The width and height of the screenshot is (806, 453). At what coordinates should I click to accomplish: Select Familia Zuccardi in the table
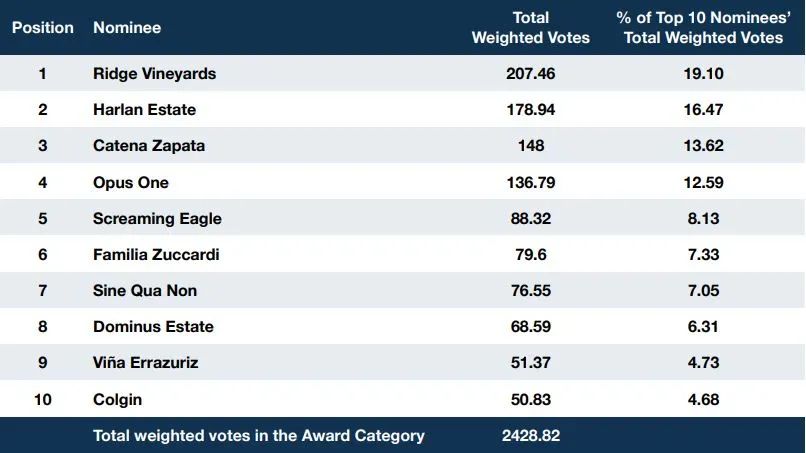click(156, 255)
